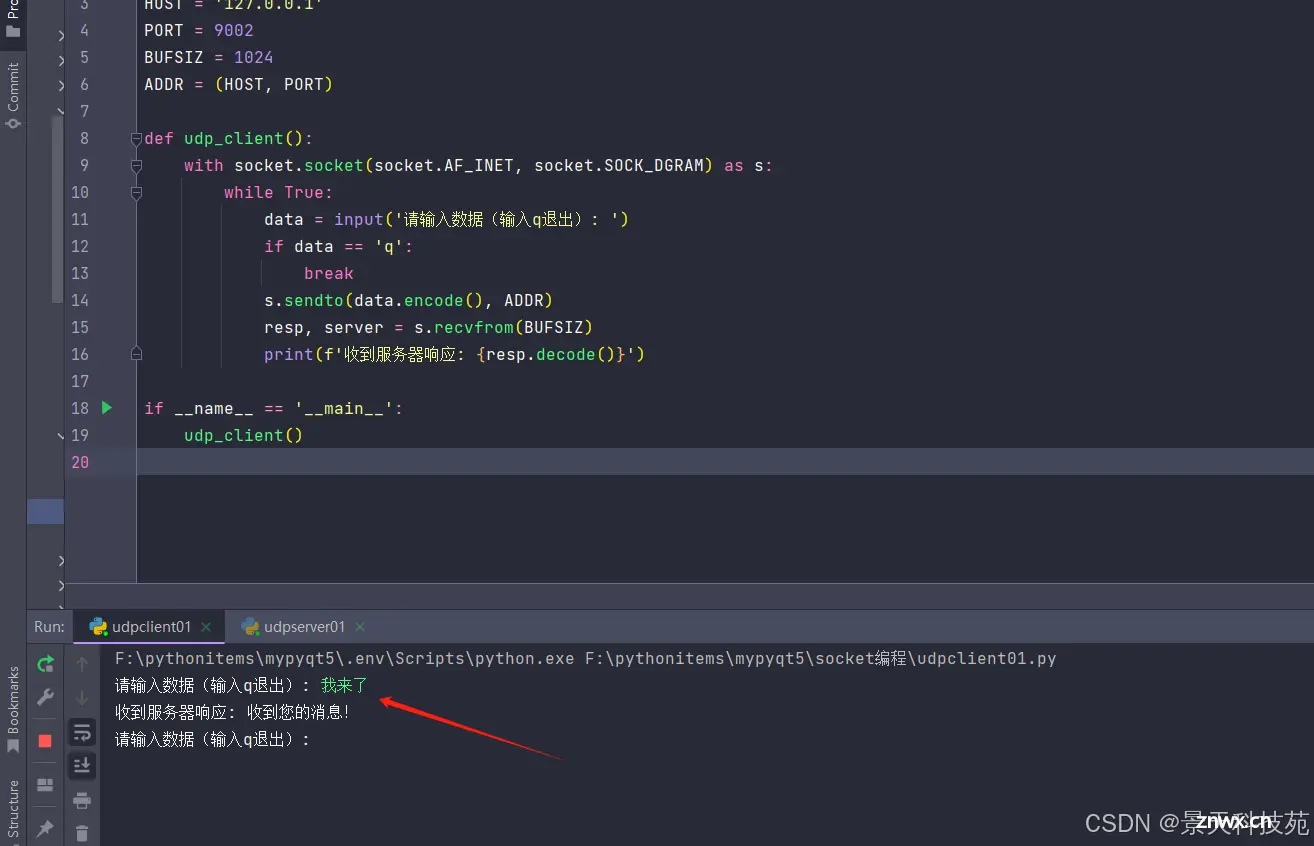Stop the running process red square
The image size is (1314, 846).
(x=45, y=741)
